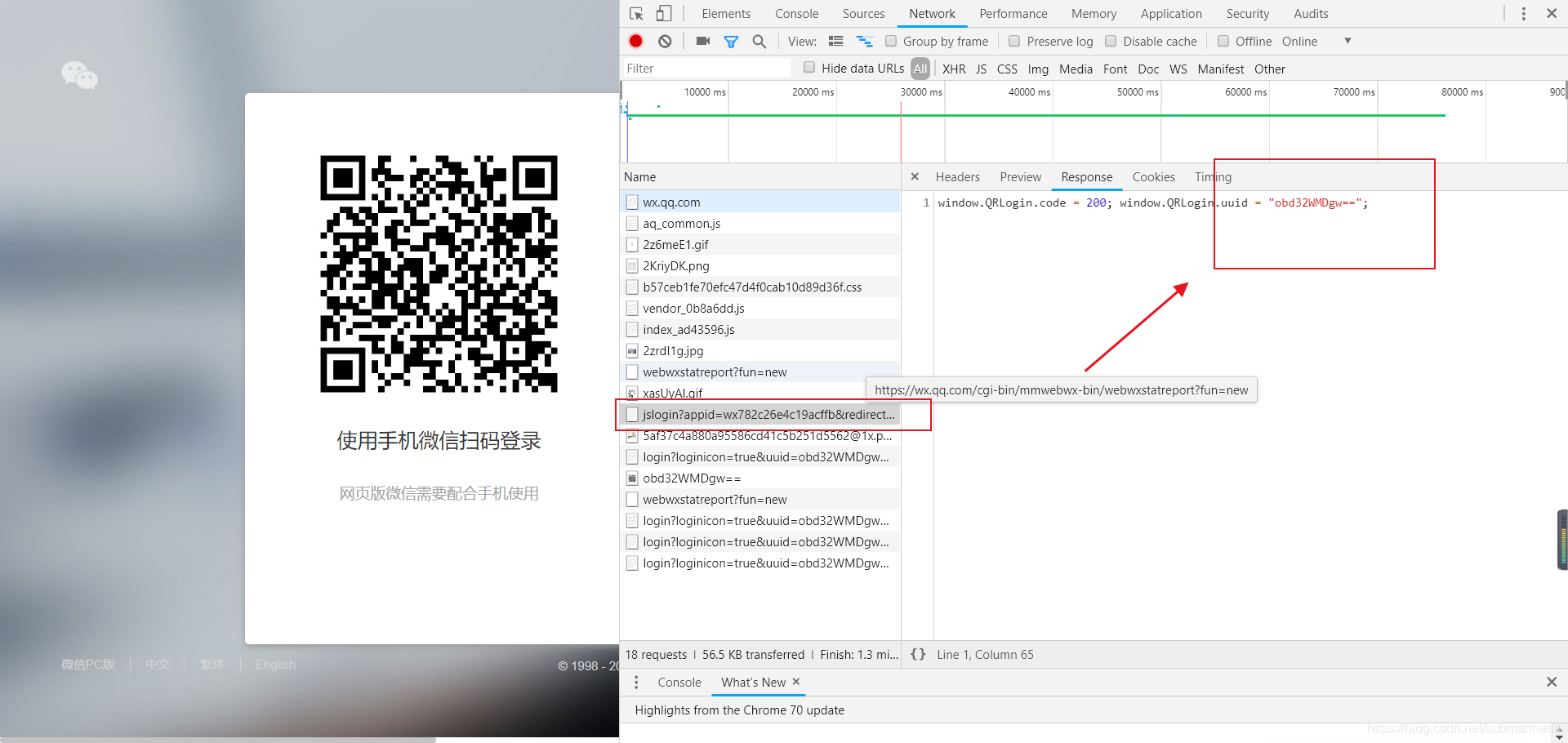1568x743 pixels.
Task: Select the All filter button
Action: 920,69
